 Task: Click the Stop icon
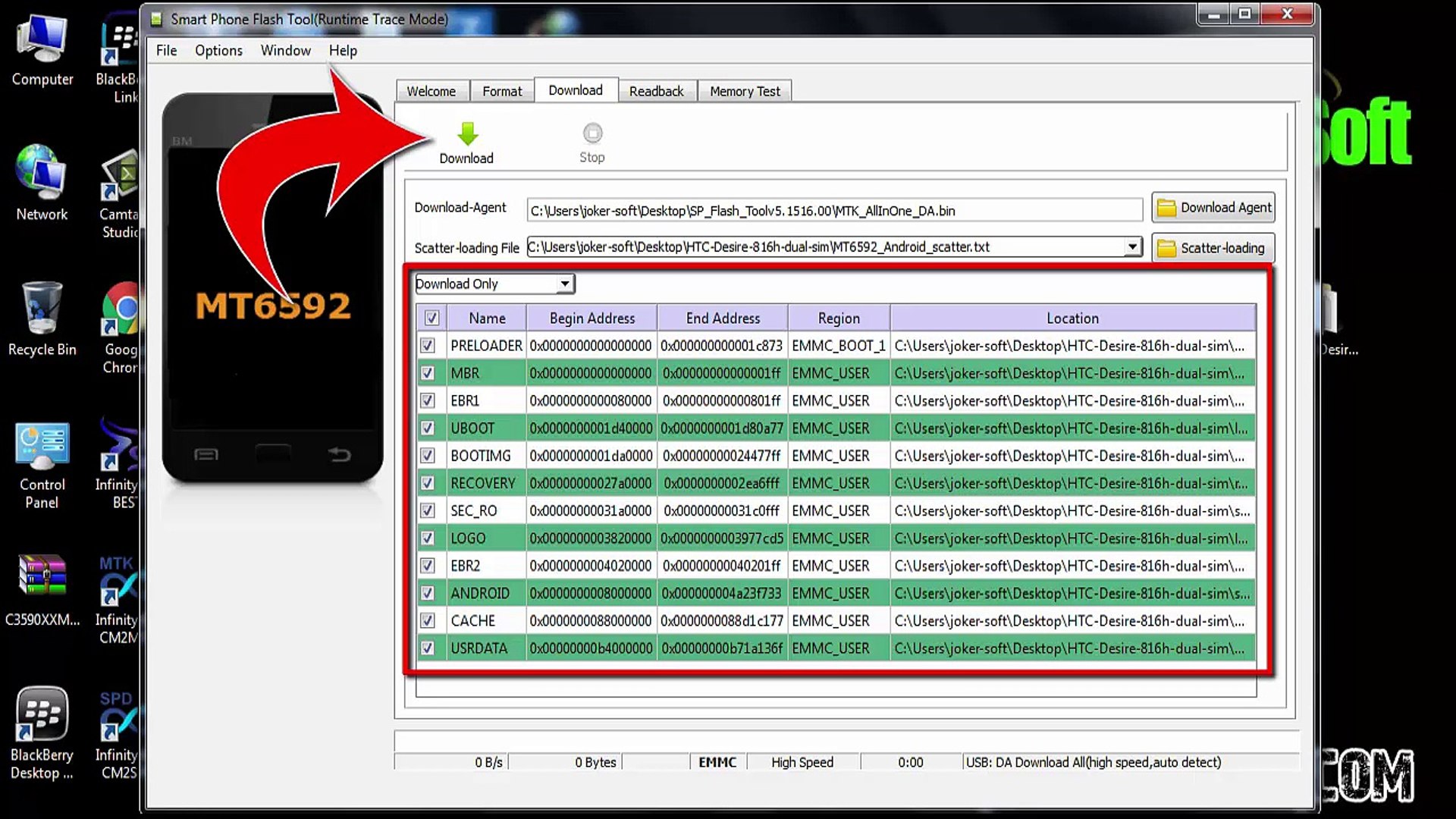(592, 134)
